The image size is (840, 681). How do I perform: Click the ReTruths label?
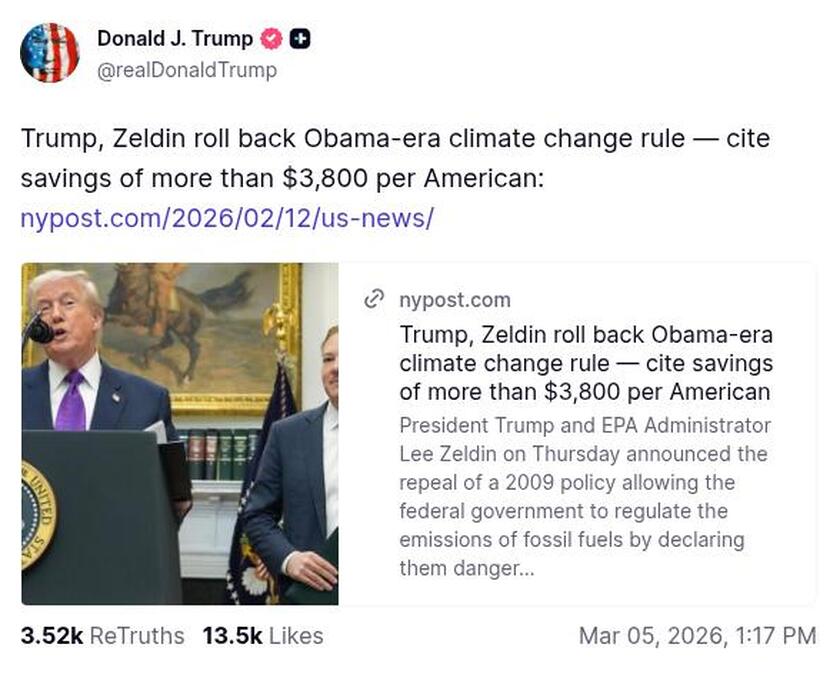coord(140,636)
